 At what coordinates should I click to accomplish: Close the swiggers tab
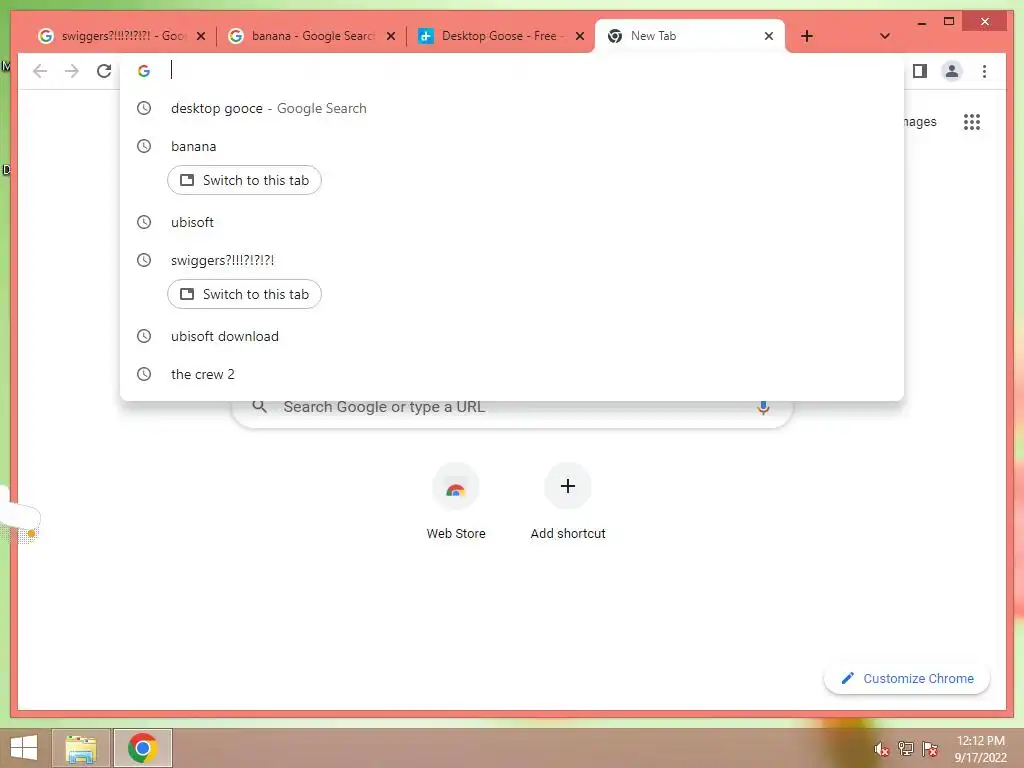[x=201, y=36]
